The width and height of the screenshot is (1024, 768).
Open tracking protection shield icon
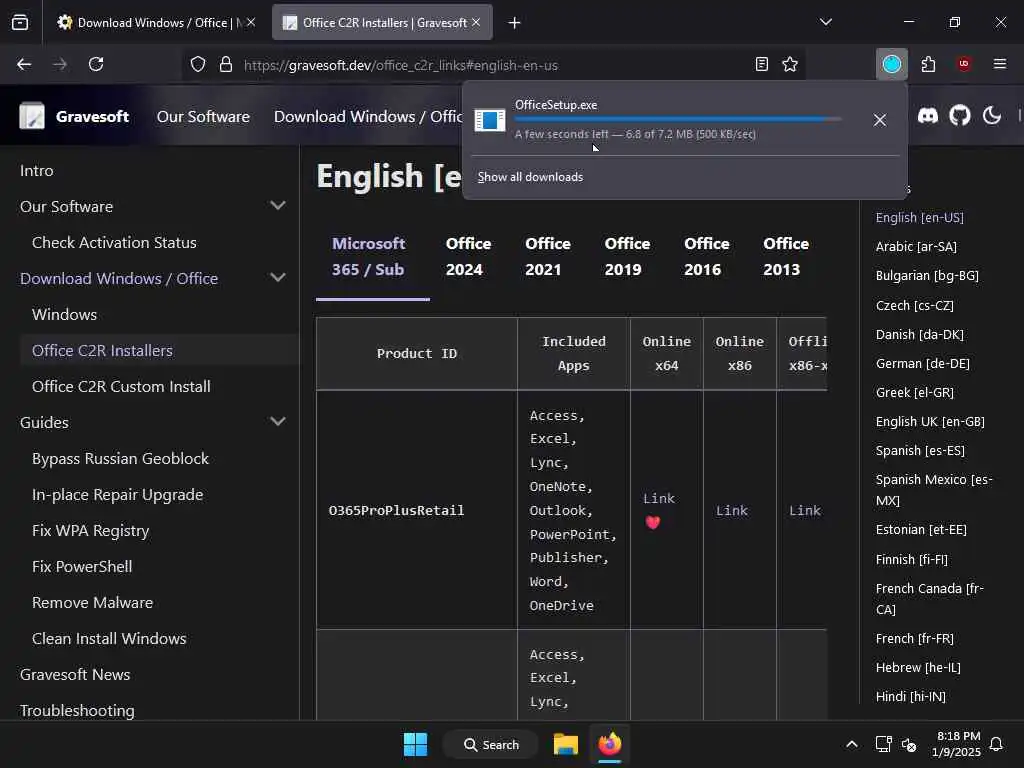pyautogui.click(x=198, y=65)
